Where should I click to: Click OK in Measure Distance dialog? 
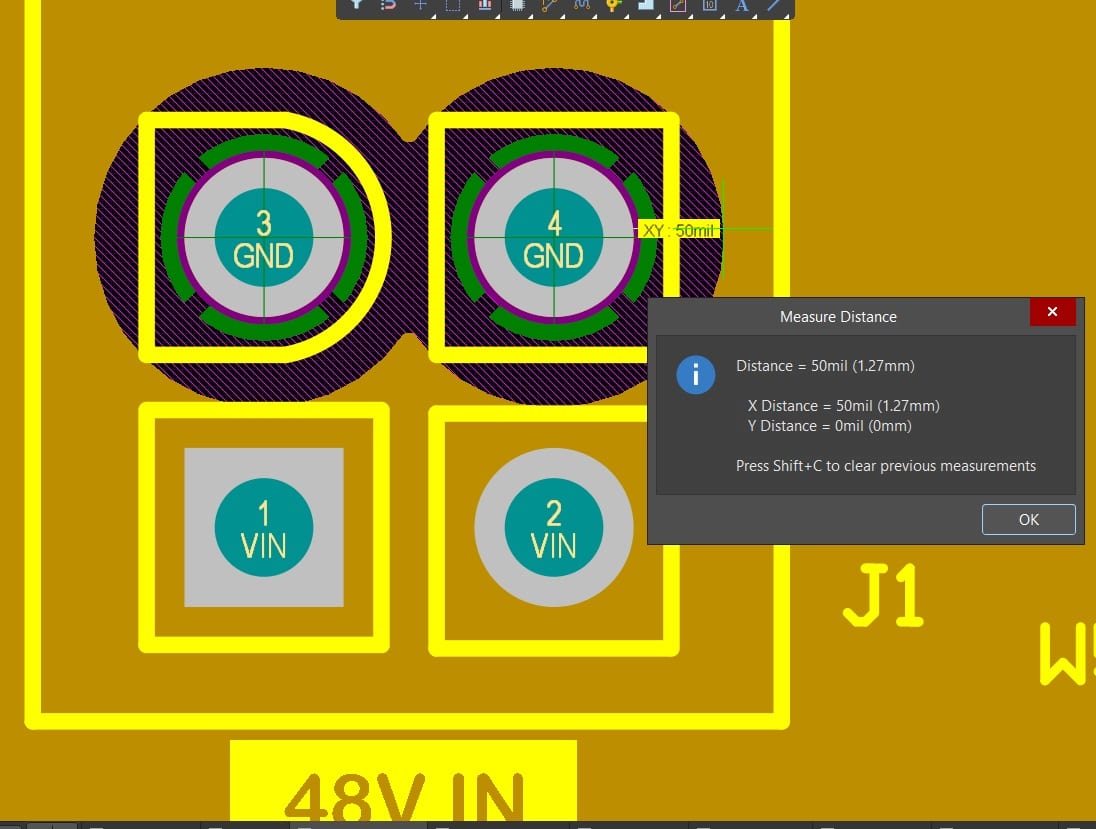1028,519
